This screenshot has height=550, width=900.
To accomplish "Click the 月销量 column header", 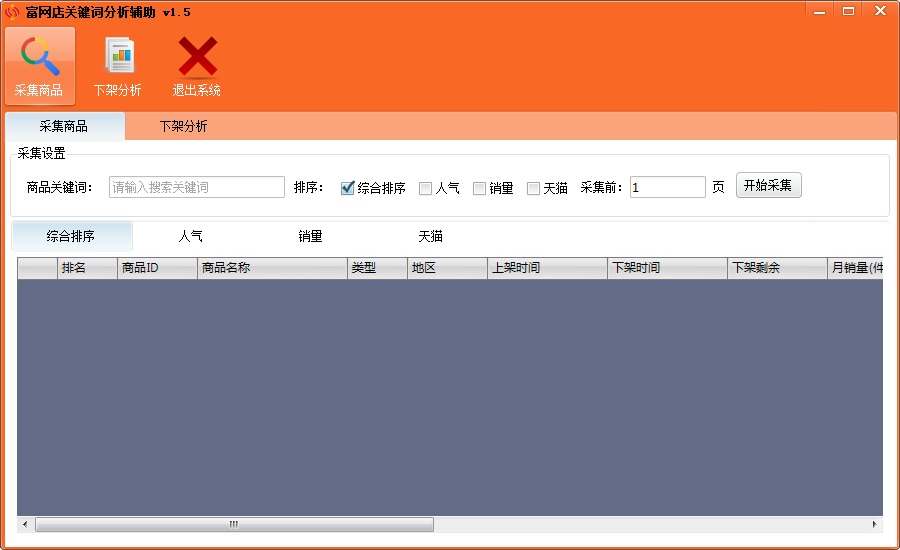I will coord(855,268).
